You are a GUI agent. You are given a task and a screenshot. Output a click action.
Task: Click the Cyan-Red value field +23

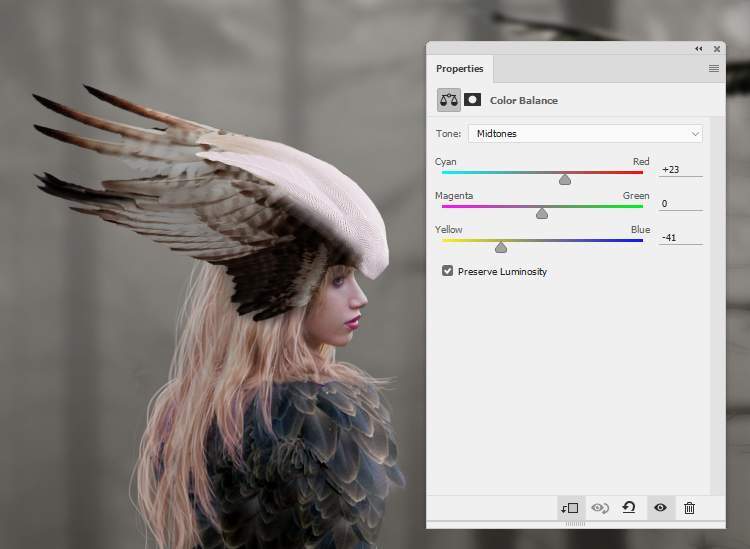[681, 170]
